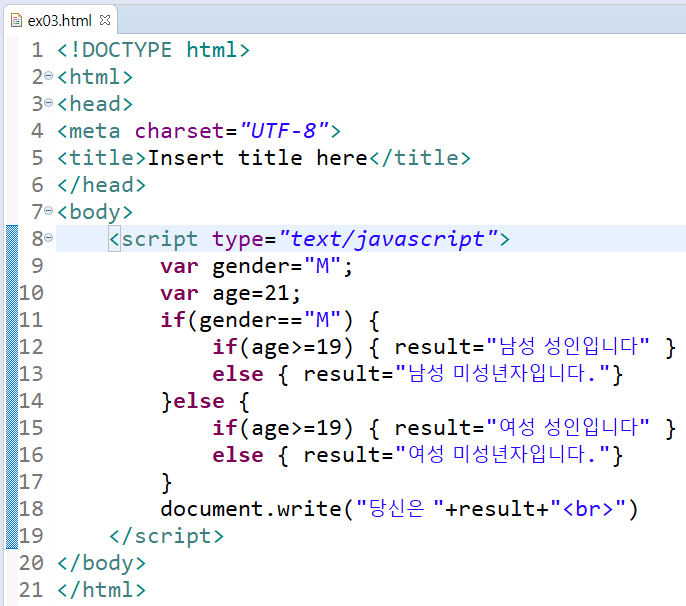
Task: Click the }else { on line 14
Action: point(205,401)
